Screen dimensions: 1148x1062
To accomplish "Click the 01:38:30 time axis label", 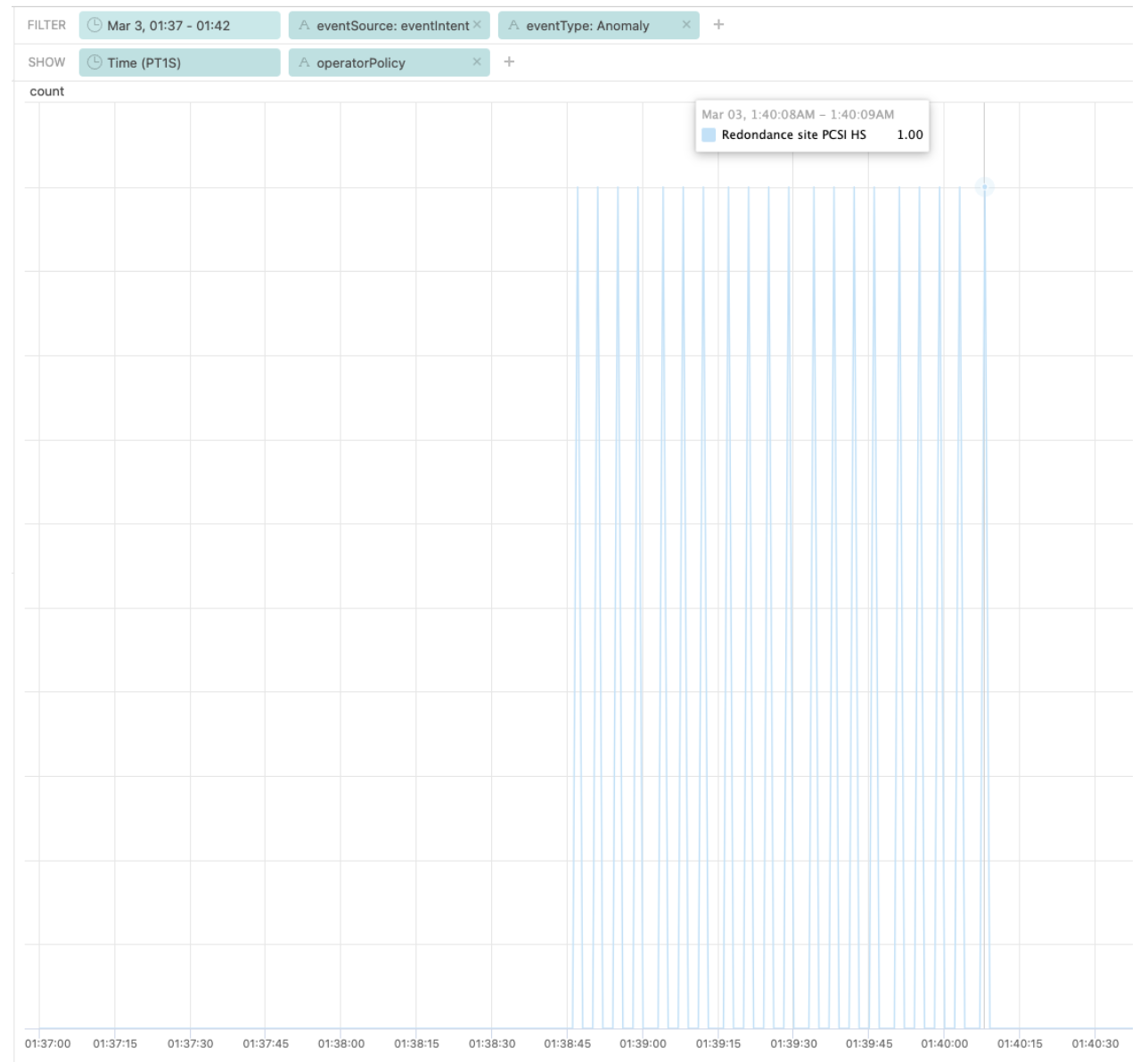I will [x=492, y=1043].
